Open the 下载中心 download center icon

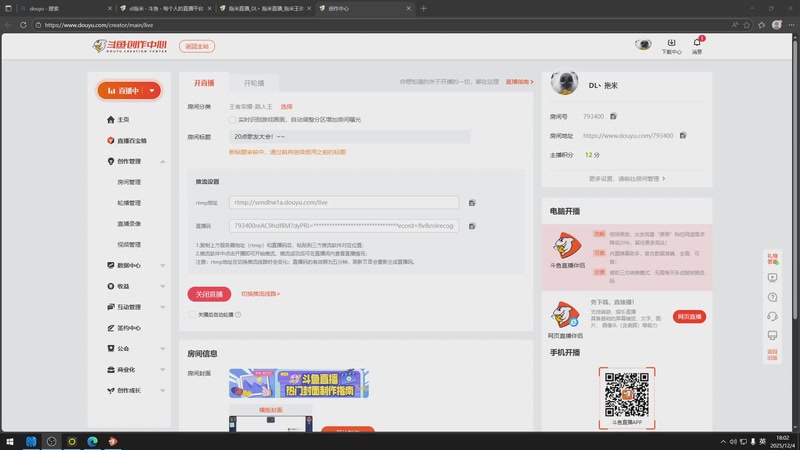(x=671, y=46)
